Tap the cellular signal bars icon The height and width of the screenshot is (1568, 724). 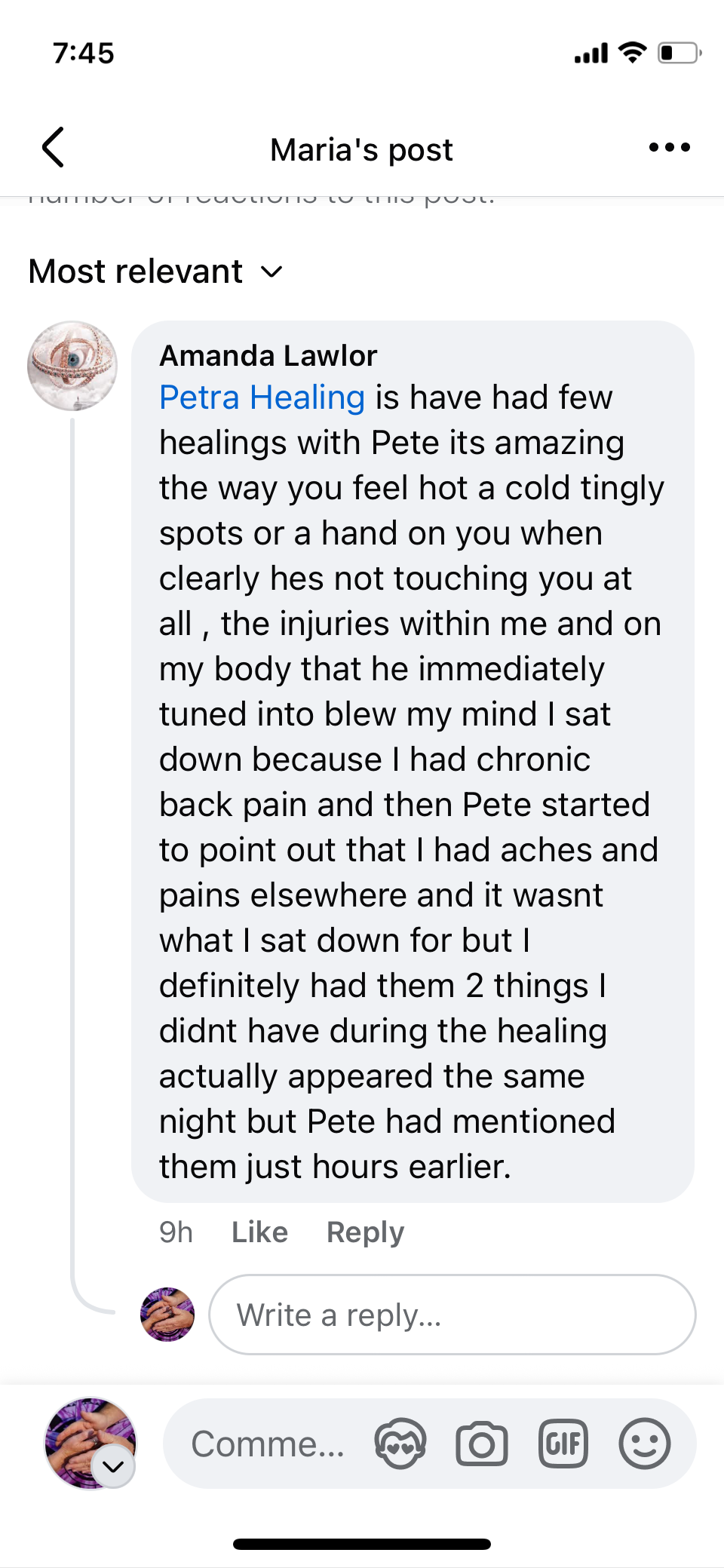coord(591,54)
